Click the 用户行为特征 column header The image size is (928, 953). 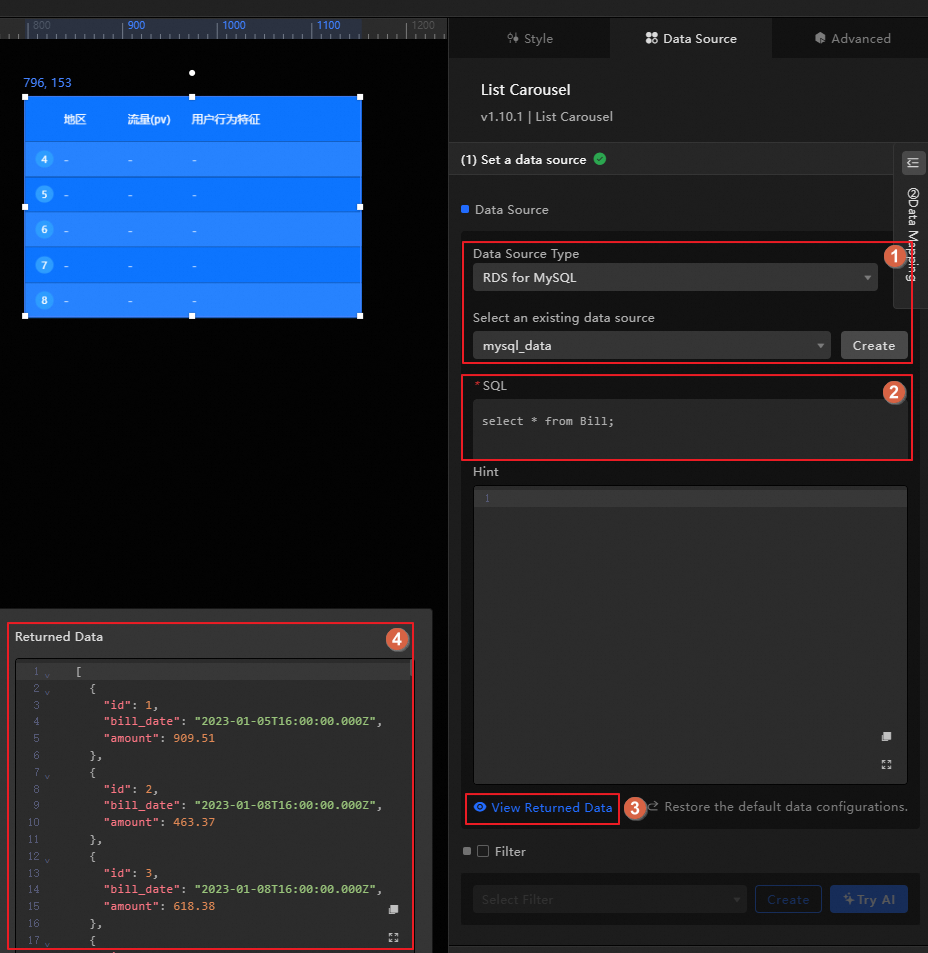coord(225,119)
